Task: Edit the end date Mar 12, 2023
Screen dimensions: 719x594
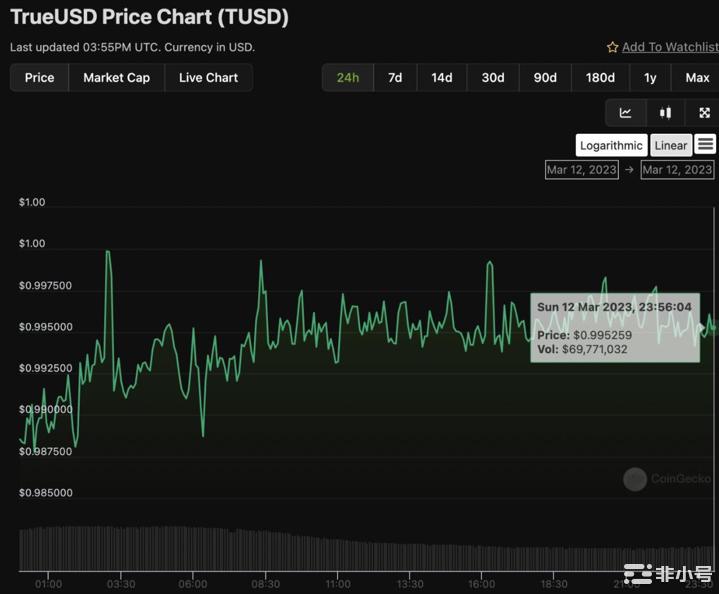Action: pos(677,170)
